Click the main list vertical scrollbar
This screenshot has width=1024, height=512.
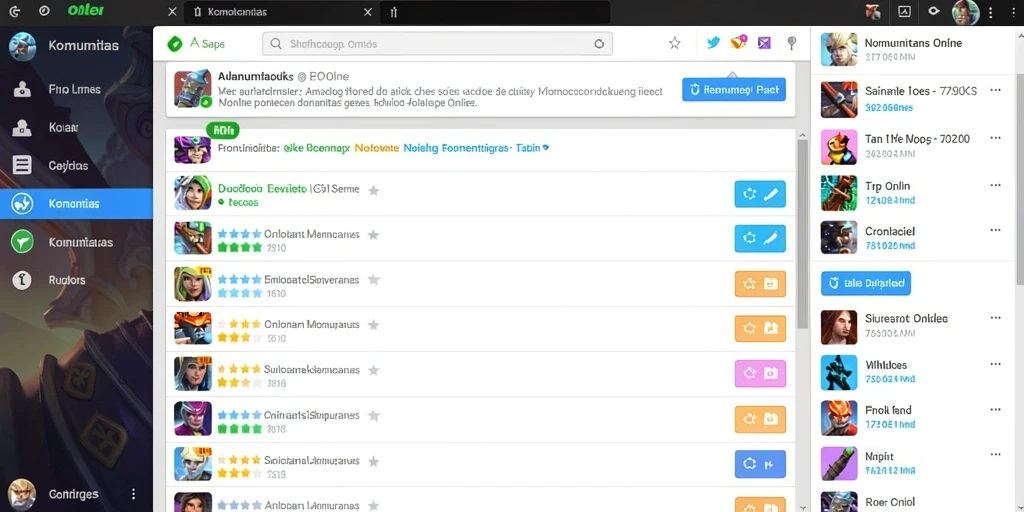click(x=803, y=234)
